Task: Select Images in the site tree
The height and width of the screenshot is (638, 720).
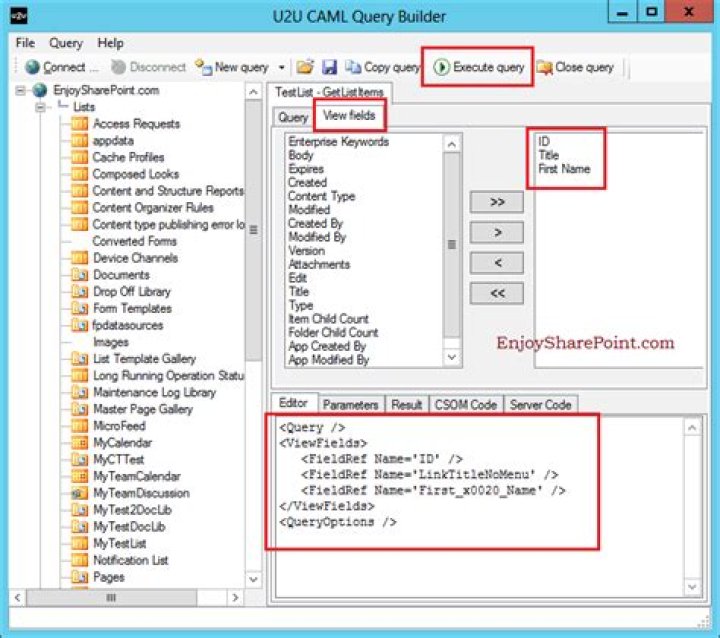Action: point(111,342)
